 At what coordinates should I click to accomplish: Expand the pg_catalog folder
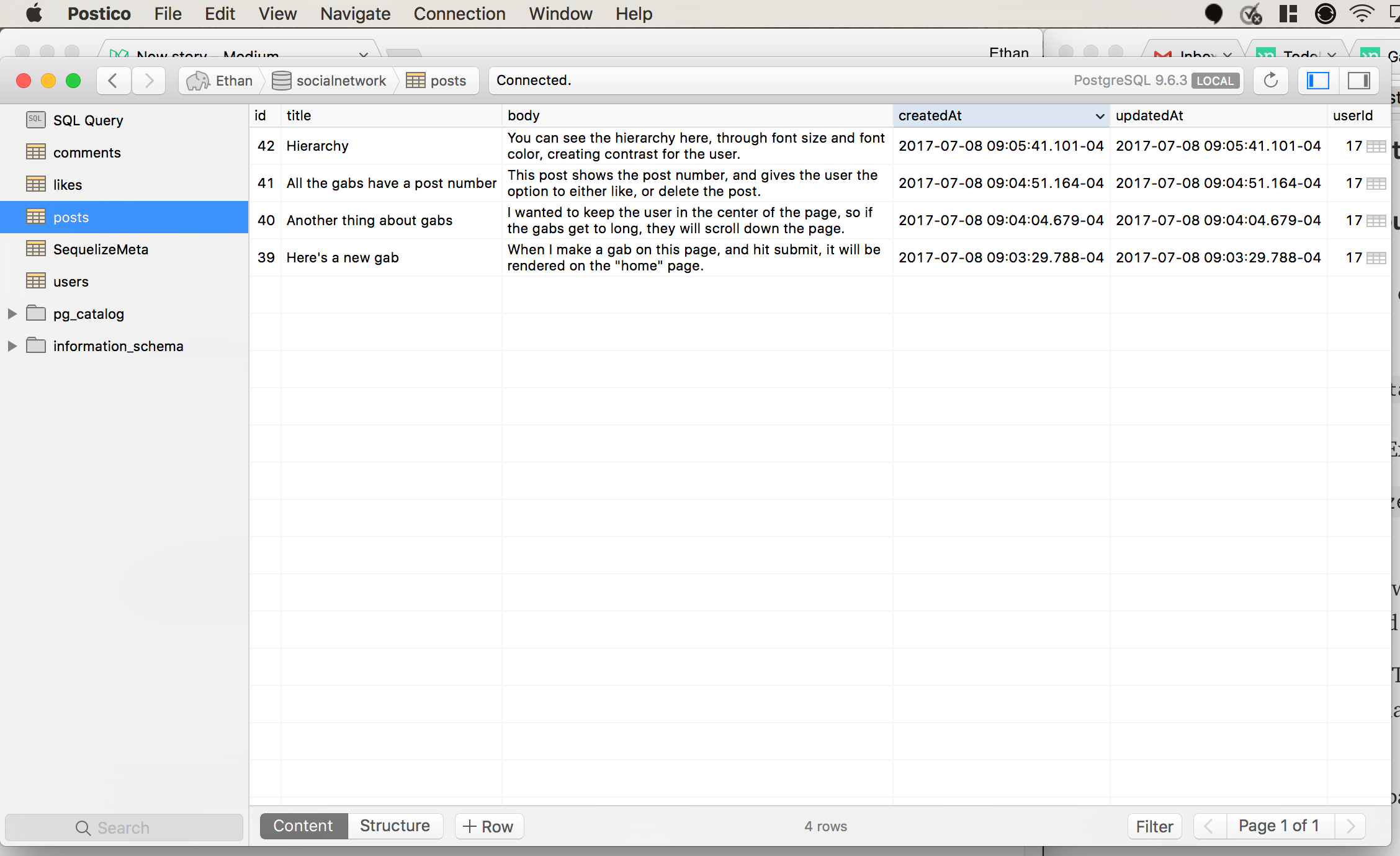13,313
